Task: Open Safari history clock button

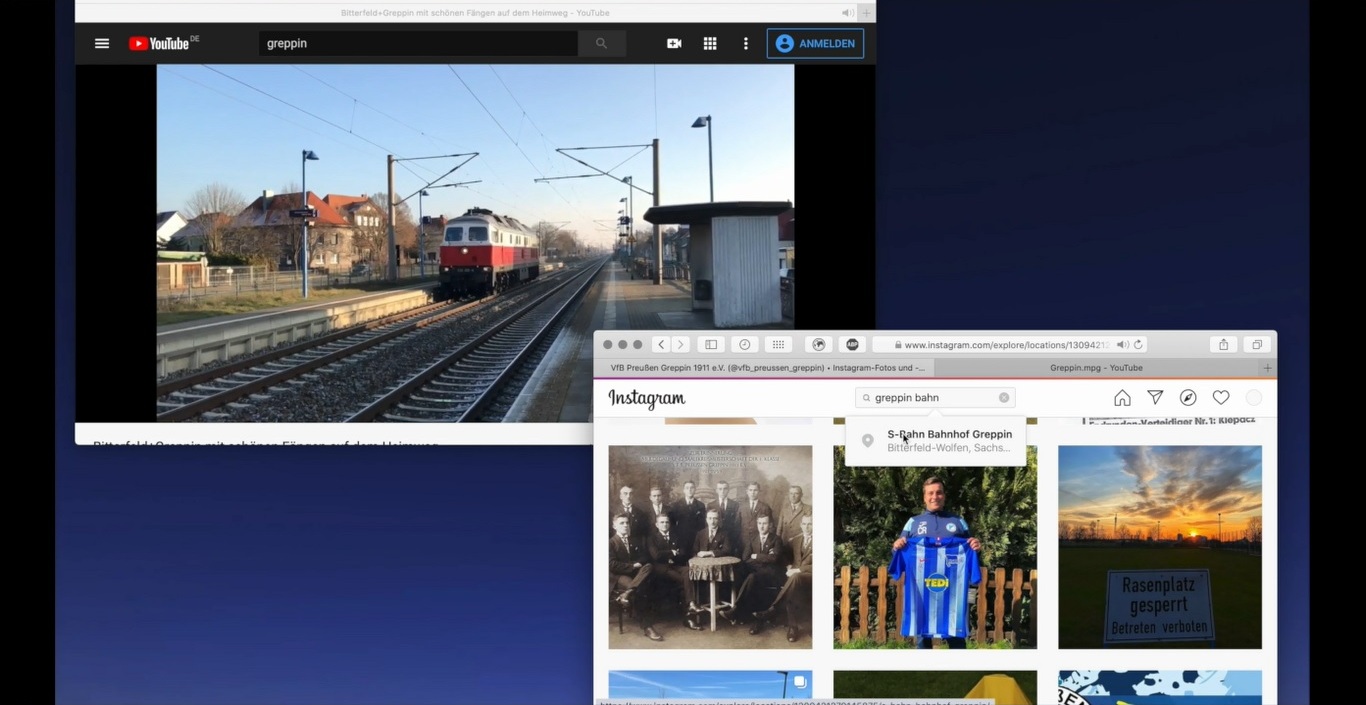Action: pyautogui.click(x=745, y=344)
